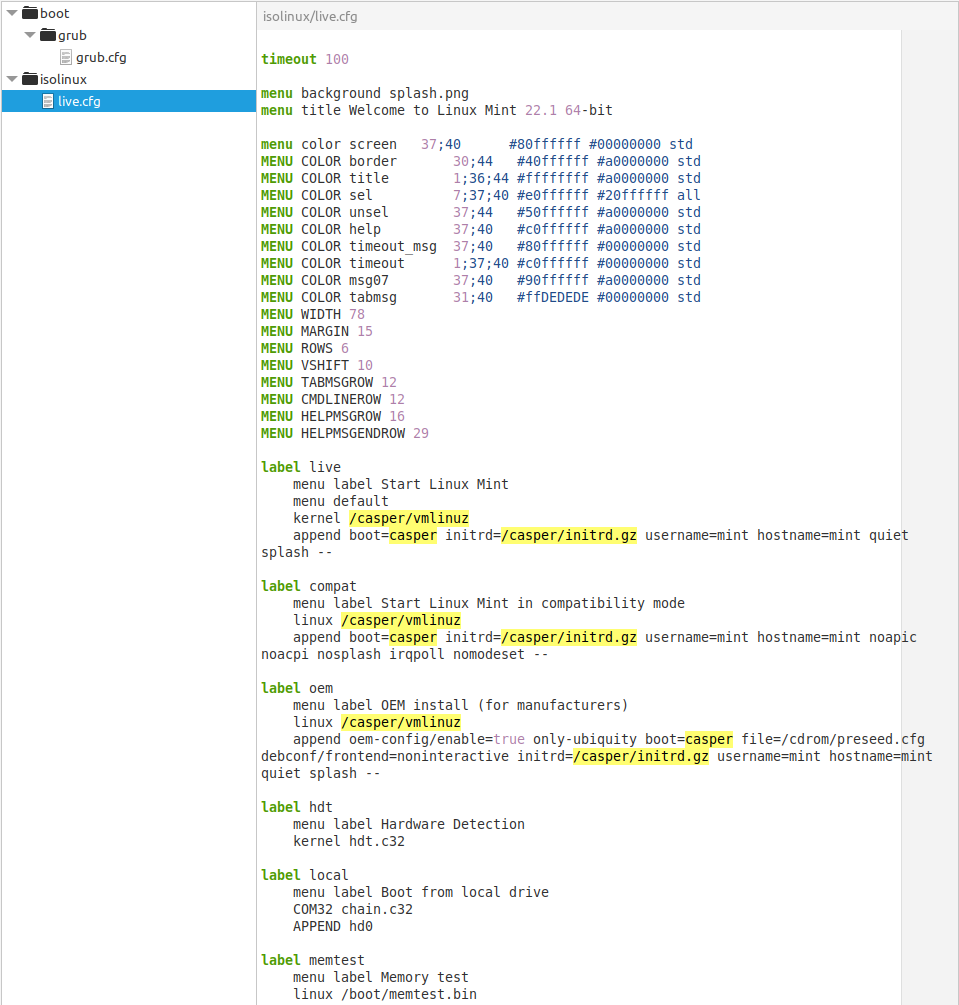Click the 'MENU COLOR unsel' line
The width and height of the screenshot is (959, 1005).
click(x=481, y=212)
